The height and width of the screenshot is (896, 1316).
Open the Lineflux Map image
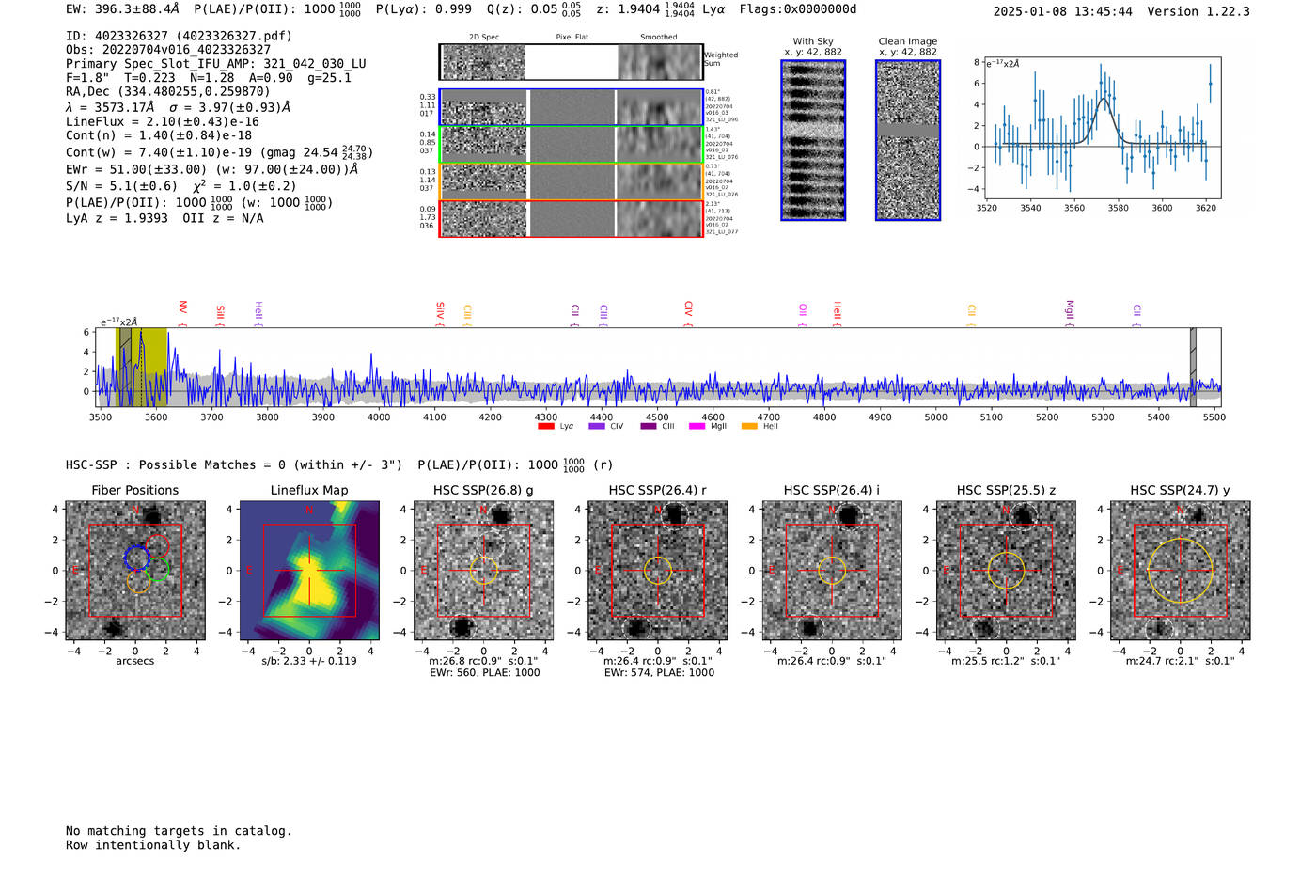[x=309, y=571]
